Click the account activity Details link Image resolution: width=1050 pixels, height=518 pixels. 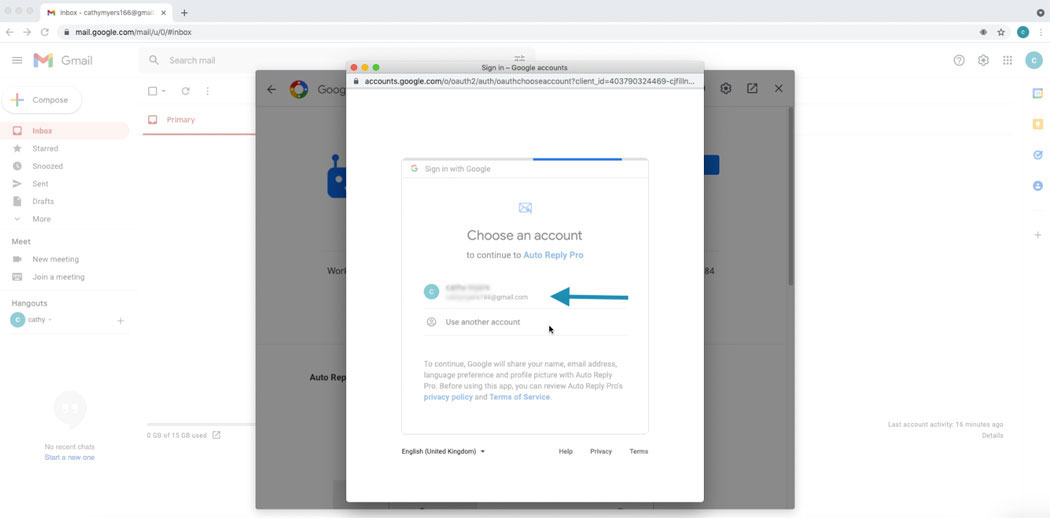pyautogui.click(x=992, y=435)
